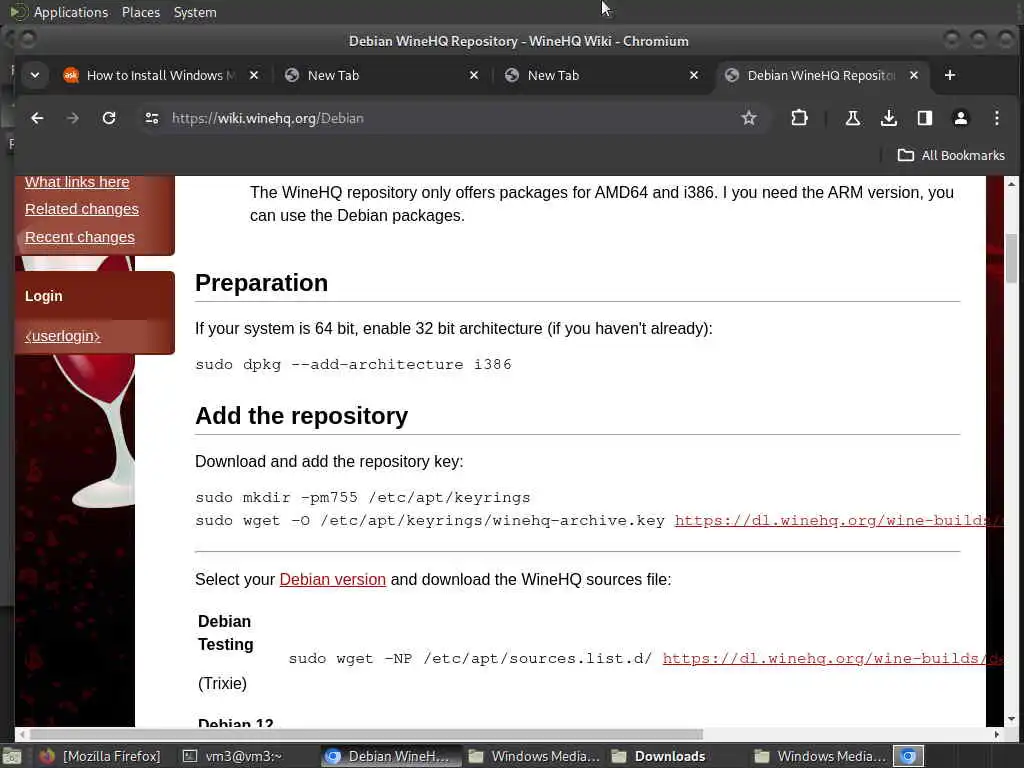Select Debian WineH... Chromium taskbar item
The image size is (1024, 768).
[x=390, y=756]
